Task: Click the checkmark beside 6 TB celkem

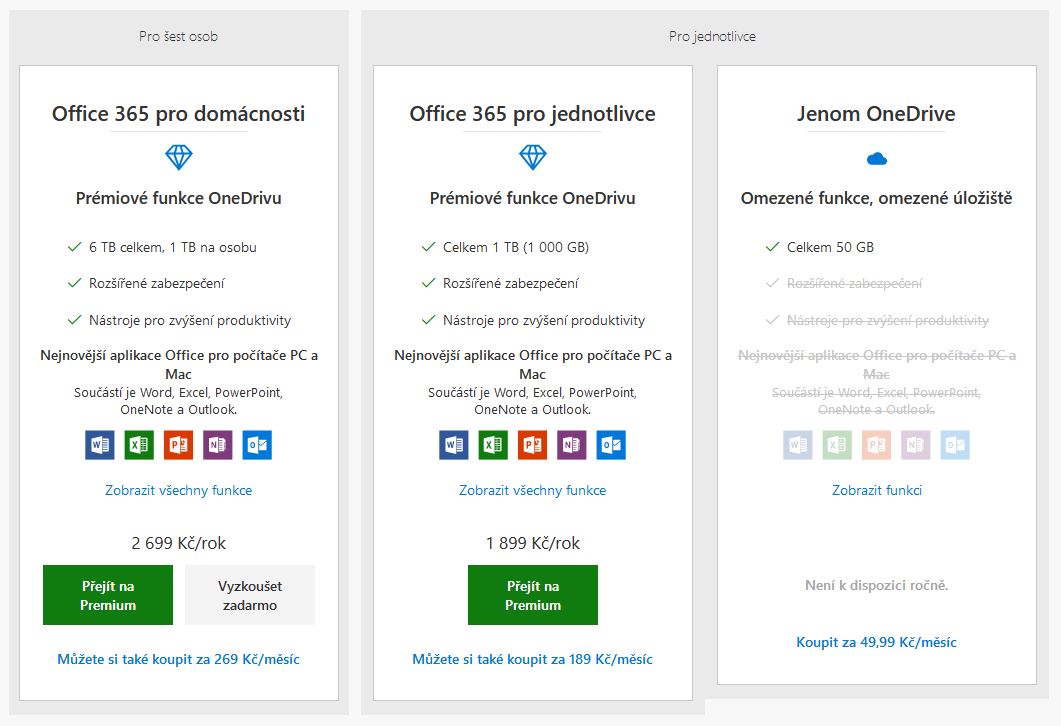Action: click(x=74, y=247)
